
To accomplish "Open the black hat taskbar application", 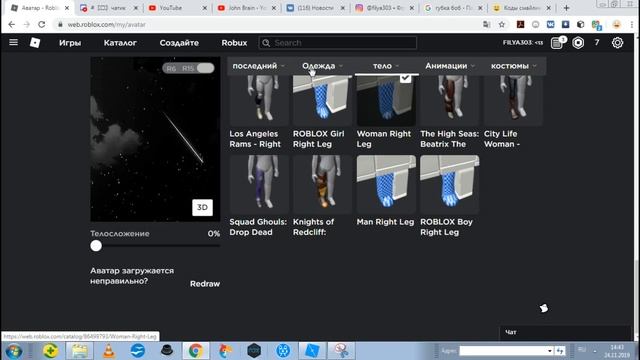I will tap(167, 351).
